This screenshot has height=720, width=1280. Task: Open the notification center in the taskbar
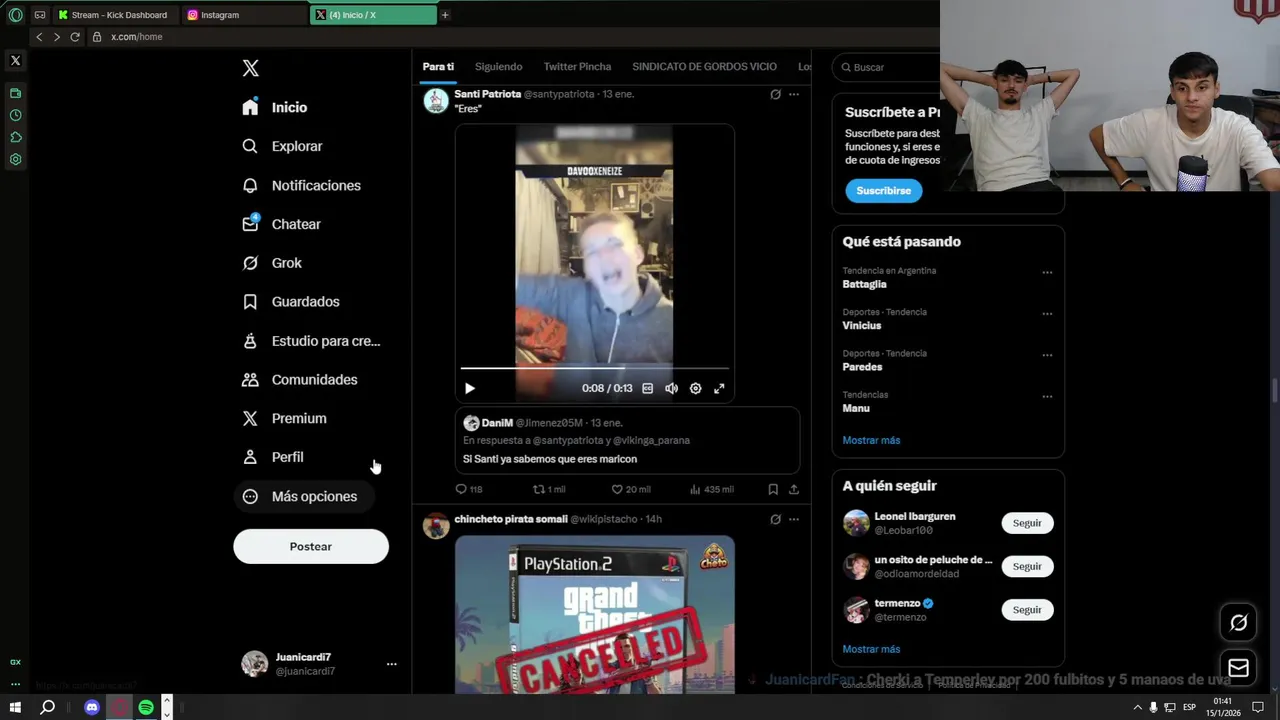point(1258,707)
